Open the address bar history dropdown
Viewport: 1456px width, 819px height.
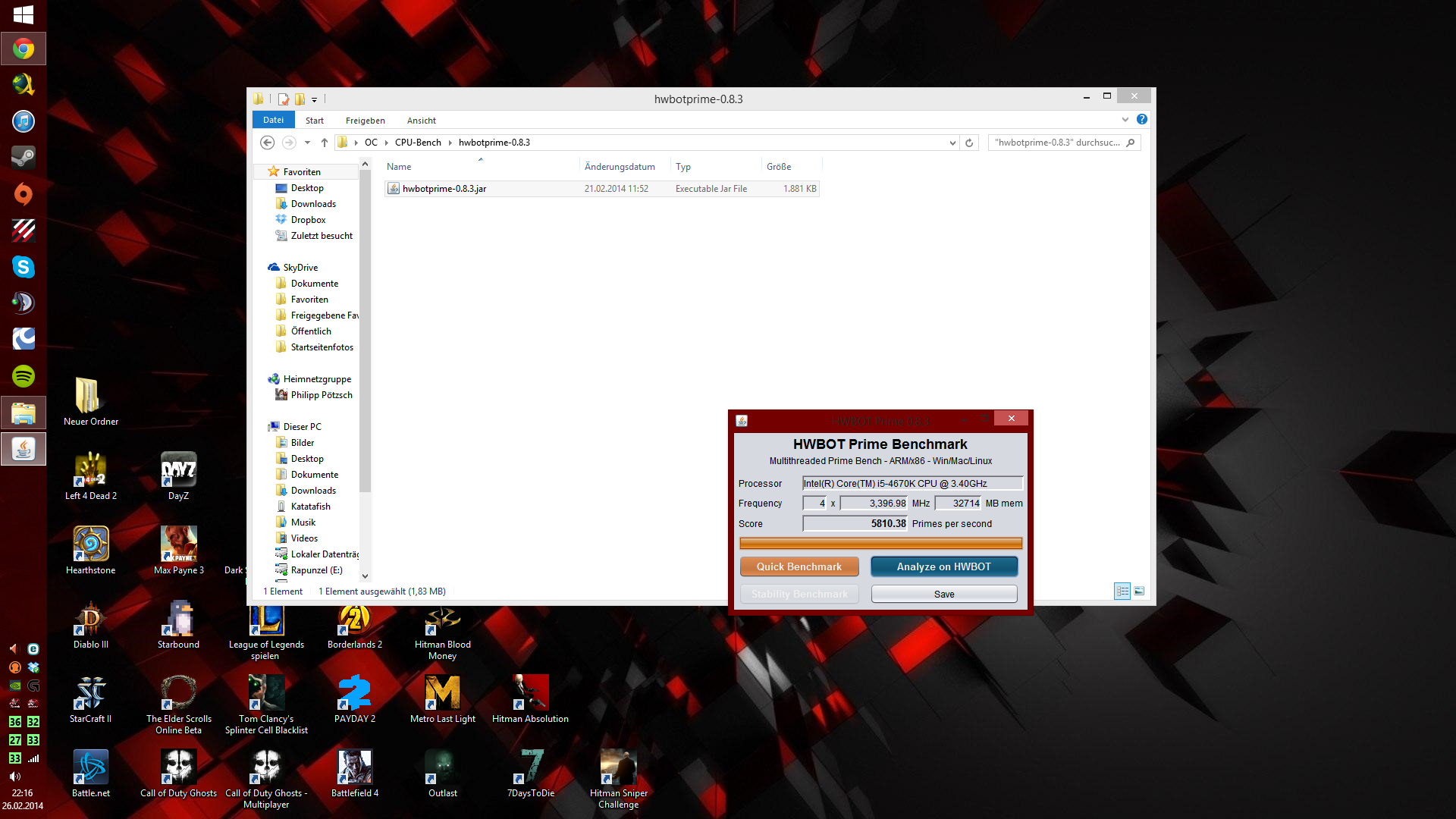(x=952, y=143)
